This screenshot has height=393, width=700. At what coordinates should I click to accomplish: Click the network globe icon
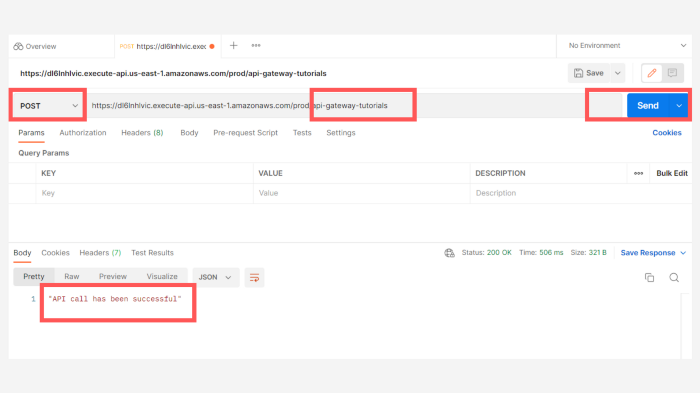pyautogui.click(x=449, y=253)
